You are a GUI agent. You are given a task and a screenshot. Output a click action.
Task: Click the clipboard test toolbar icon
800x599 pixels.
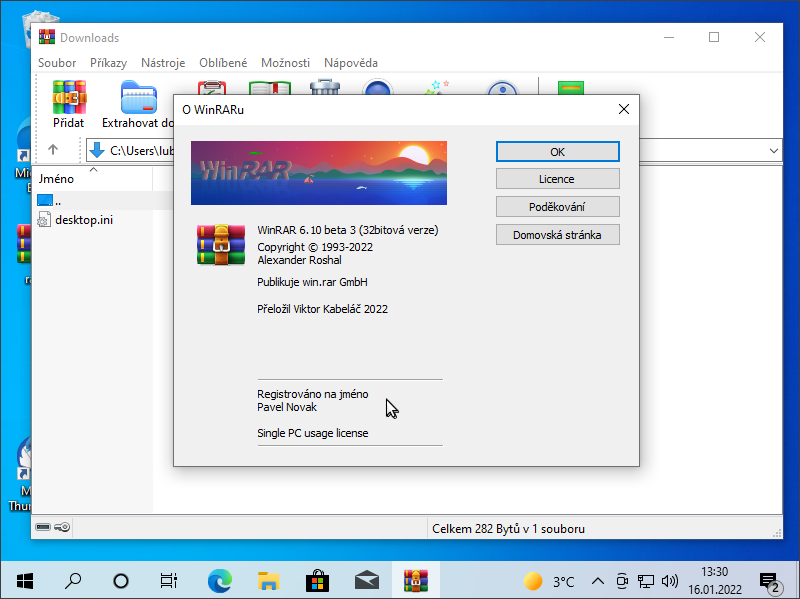(x=212, y=87)
